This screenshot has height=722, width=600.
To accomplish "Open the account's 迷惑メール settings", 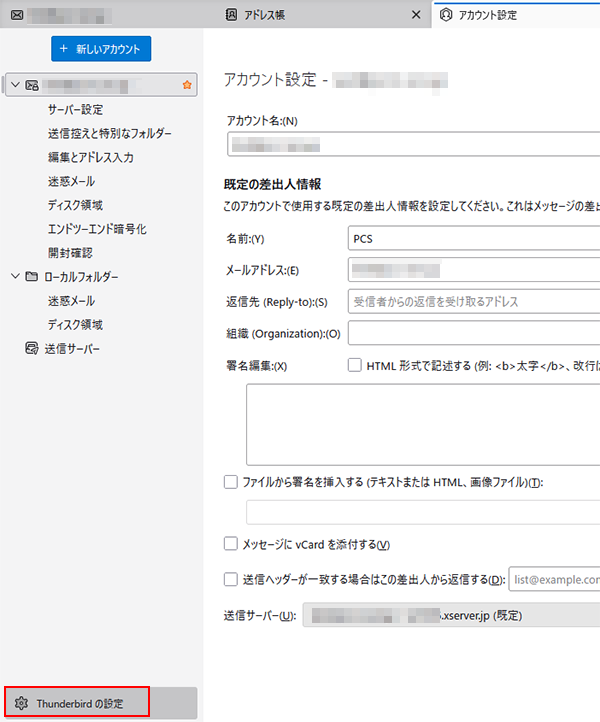I will (x=71, y=181).
